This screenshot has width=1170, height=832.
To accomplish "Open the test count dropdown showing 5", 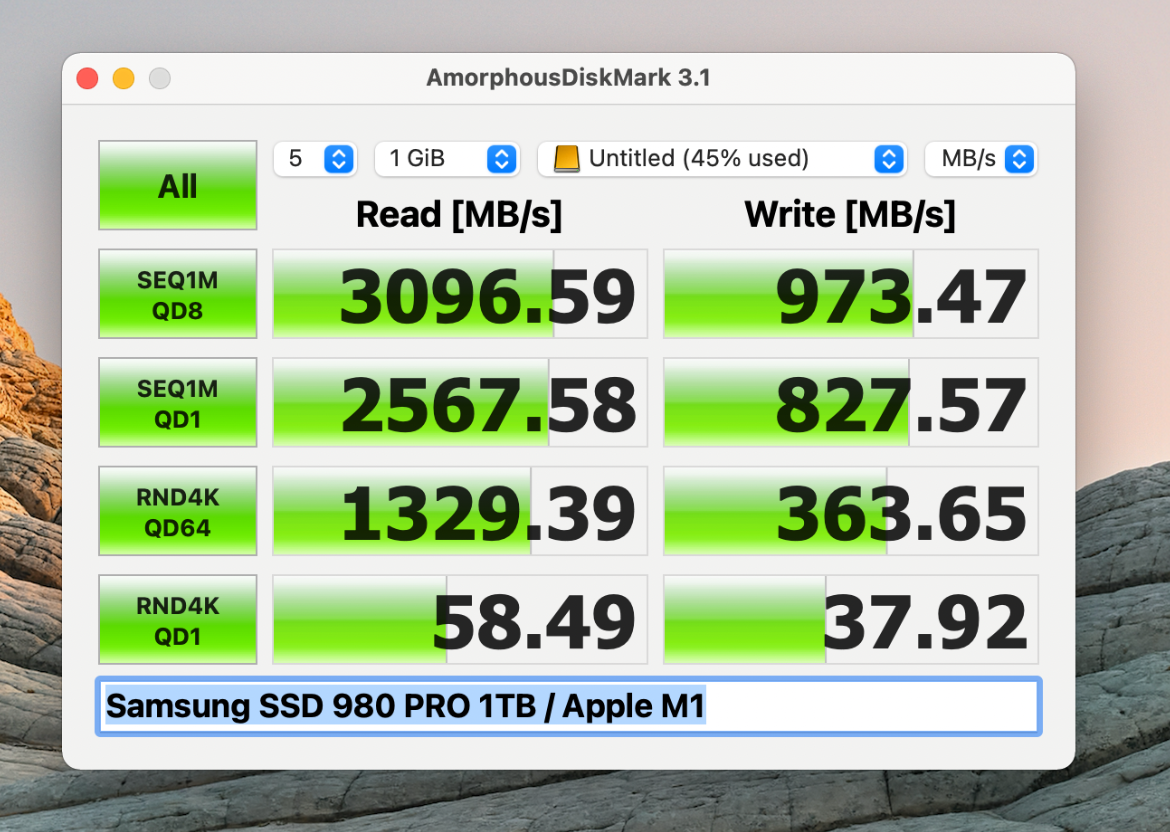I will pos(315,159).
